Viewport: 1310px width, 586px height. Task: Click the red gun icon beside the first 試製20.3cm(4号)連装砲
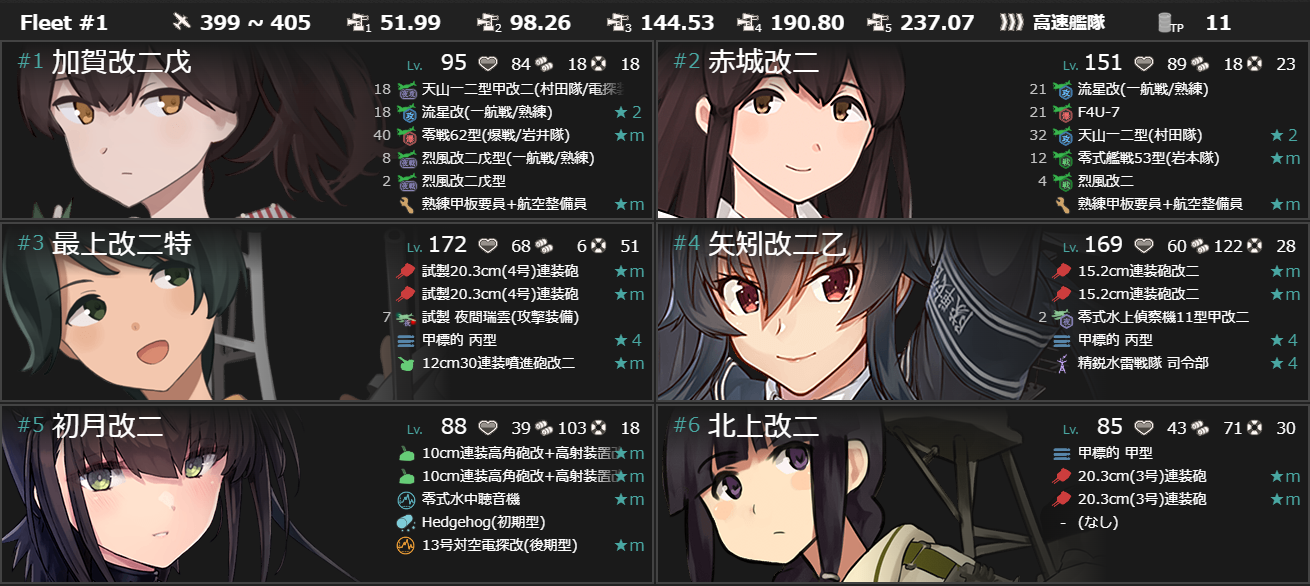[x=405, y=271]
